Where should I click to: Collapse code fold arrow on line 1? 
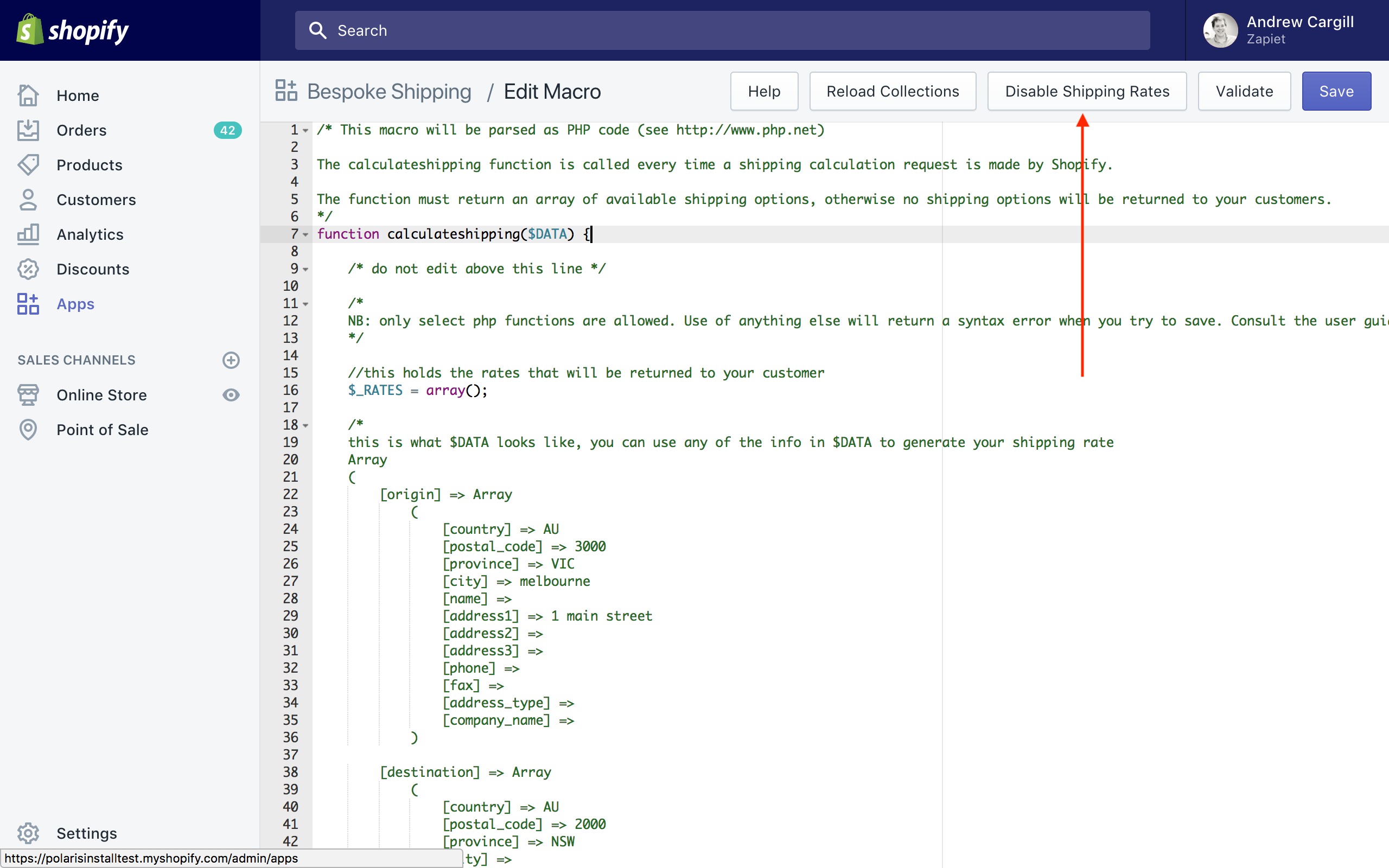(306, 131)
